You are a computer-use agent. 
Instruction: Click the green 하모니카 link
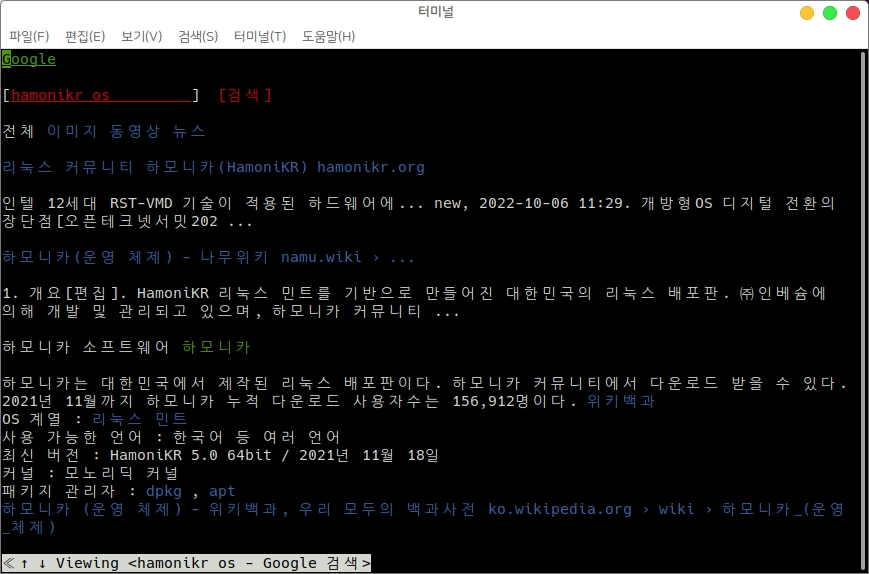click(216, 347)
